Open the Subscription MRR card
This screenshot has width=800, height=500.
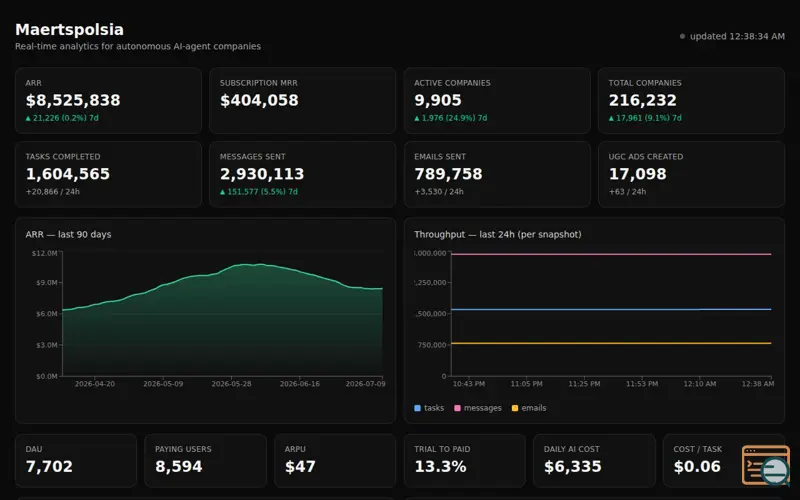tap(303, 101)
